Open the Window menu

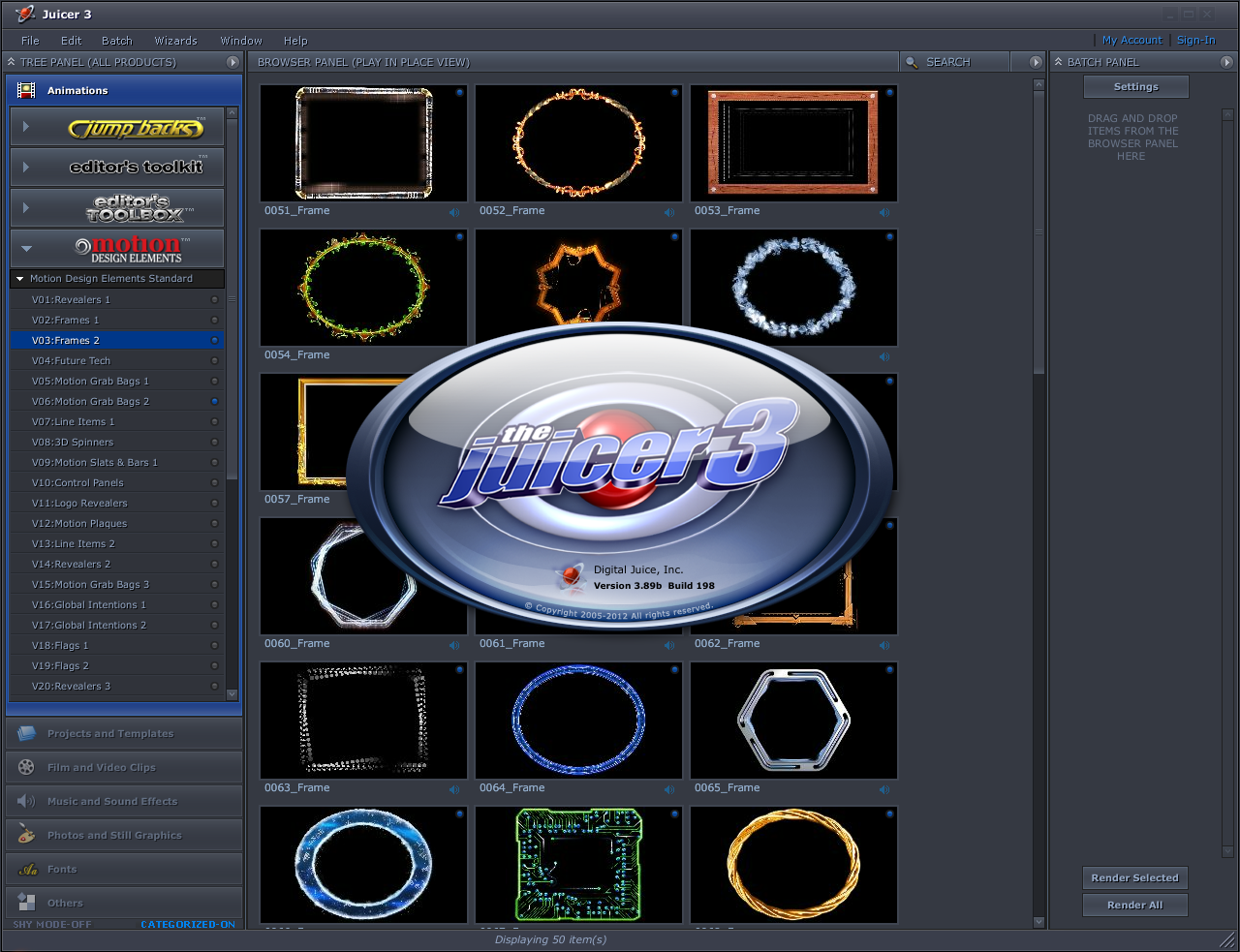coord(241,41)
